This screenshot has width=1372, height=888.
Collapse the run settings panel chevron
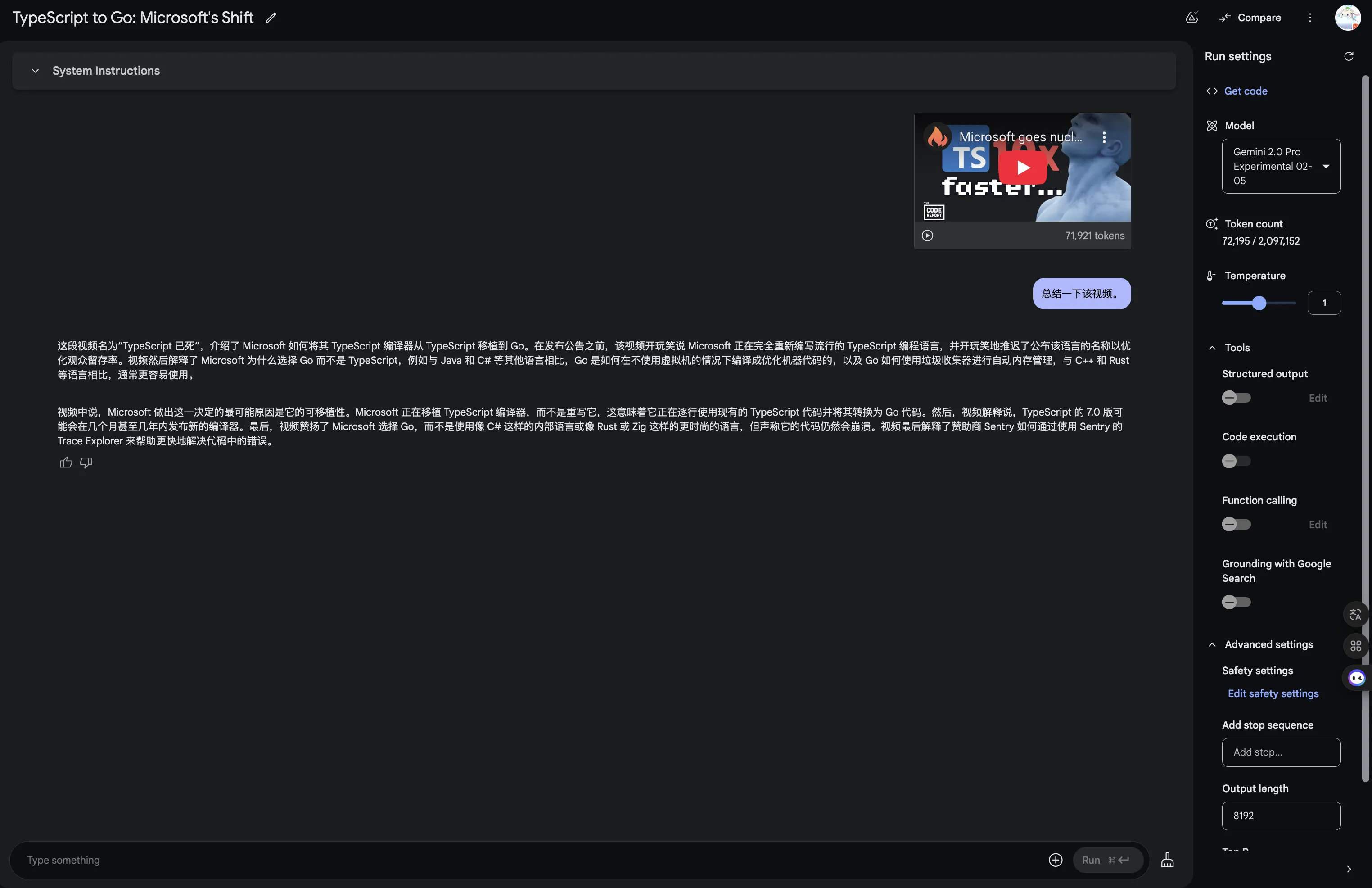click(x=1349, y=869)
